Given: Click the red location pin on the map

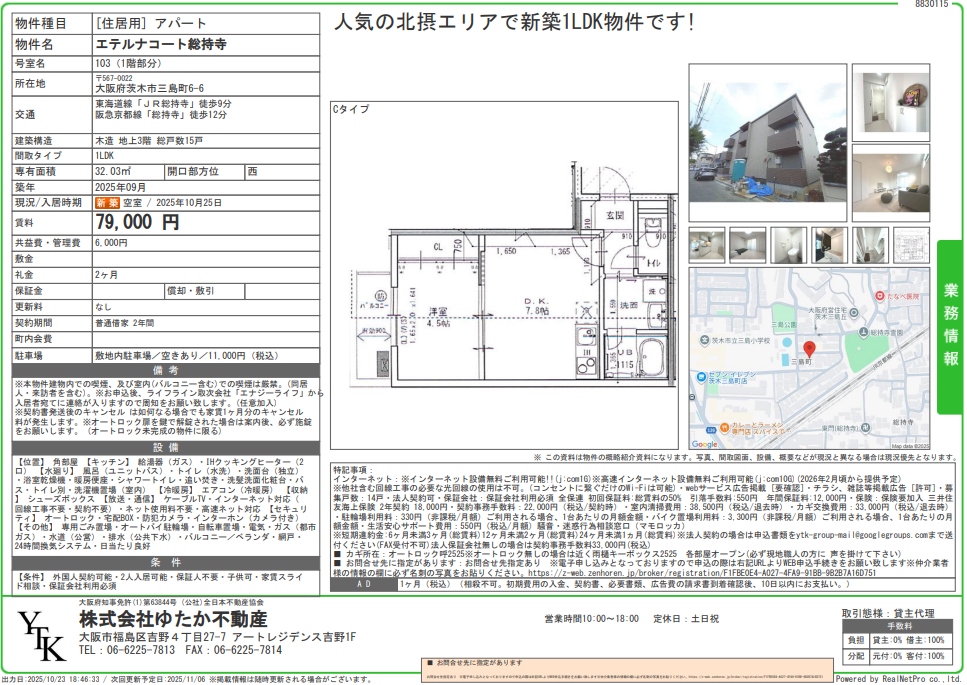Looking at the screenshot, I should [808, 349].
